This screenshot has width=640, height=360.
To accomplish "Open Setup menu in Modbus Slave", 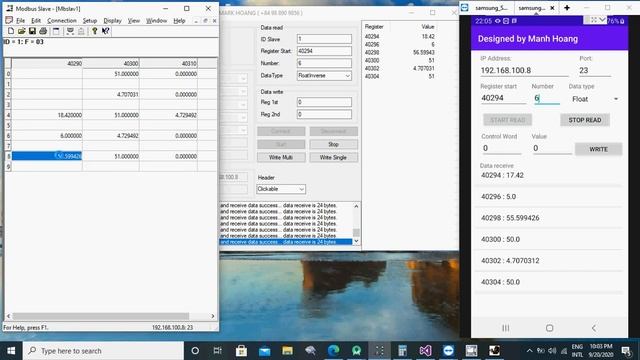I will coord(90,20).
